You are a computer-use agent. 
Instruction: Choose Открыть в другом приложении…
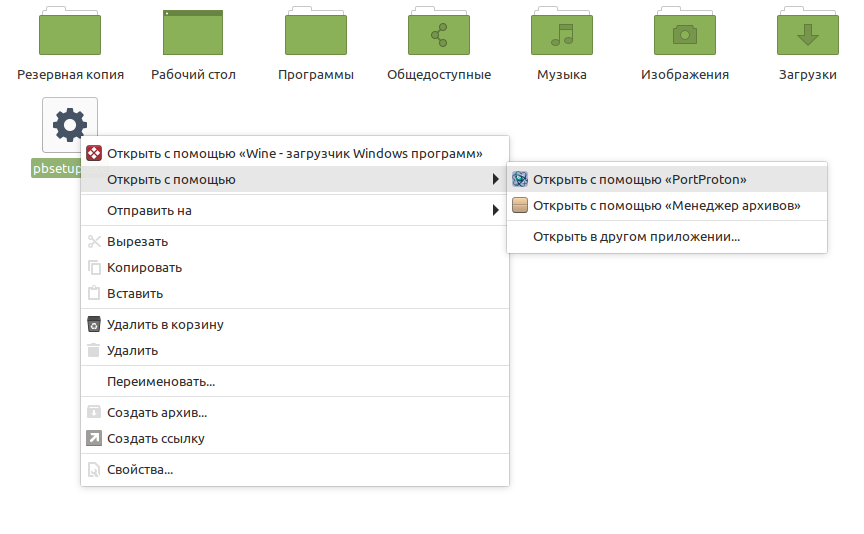pyautogui.click(x=667, y=236)
